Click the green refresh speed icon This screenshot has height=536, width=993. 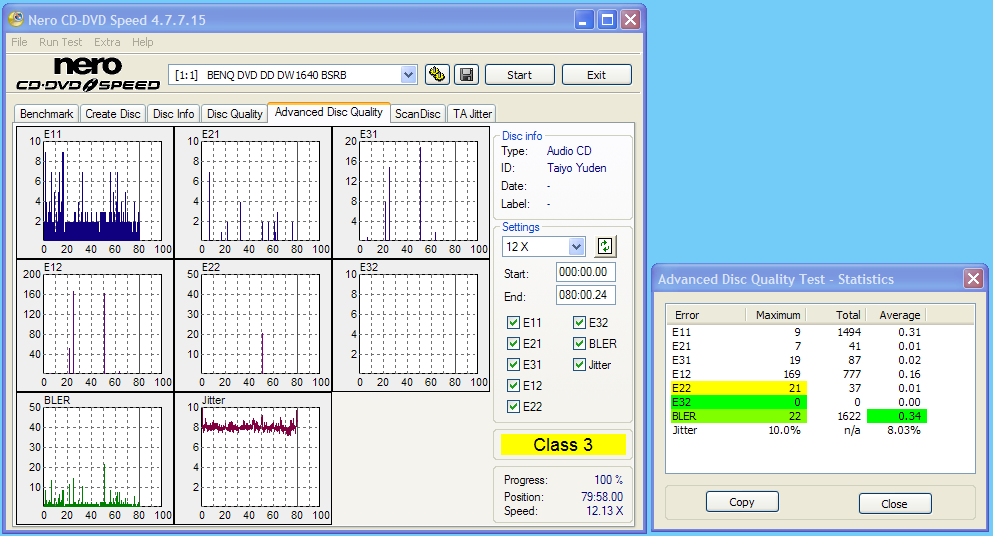[x=605, y=246]
